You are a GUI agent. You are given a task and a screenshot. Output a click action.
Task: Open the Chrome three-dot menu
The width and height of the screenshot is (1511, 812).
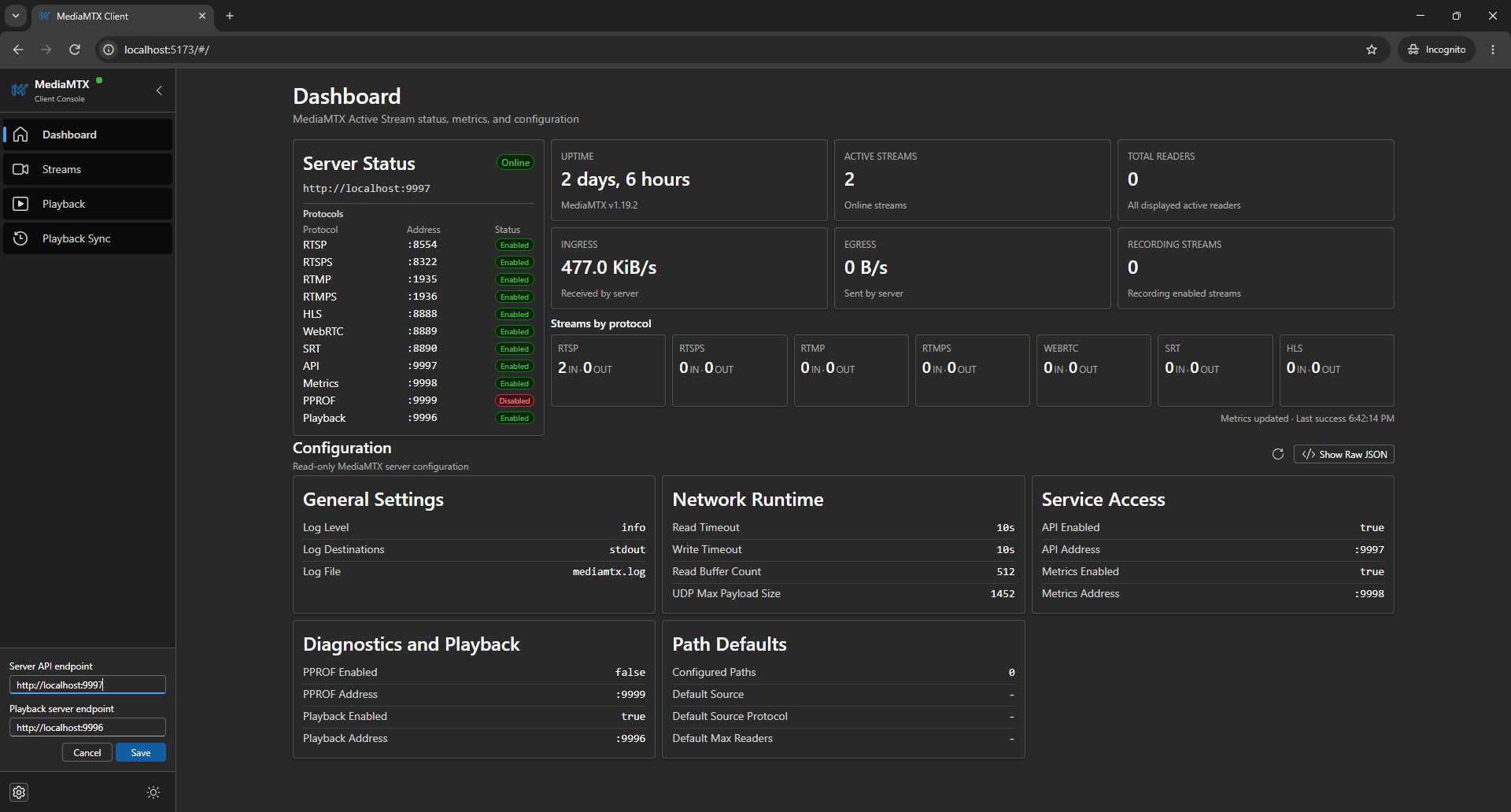coord(1493,50)
